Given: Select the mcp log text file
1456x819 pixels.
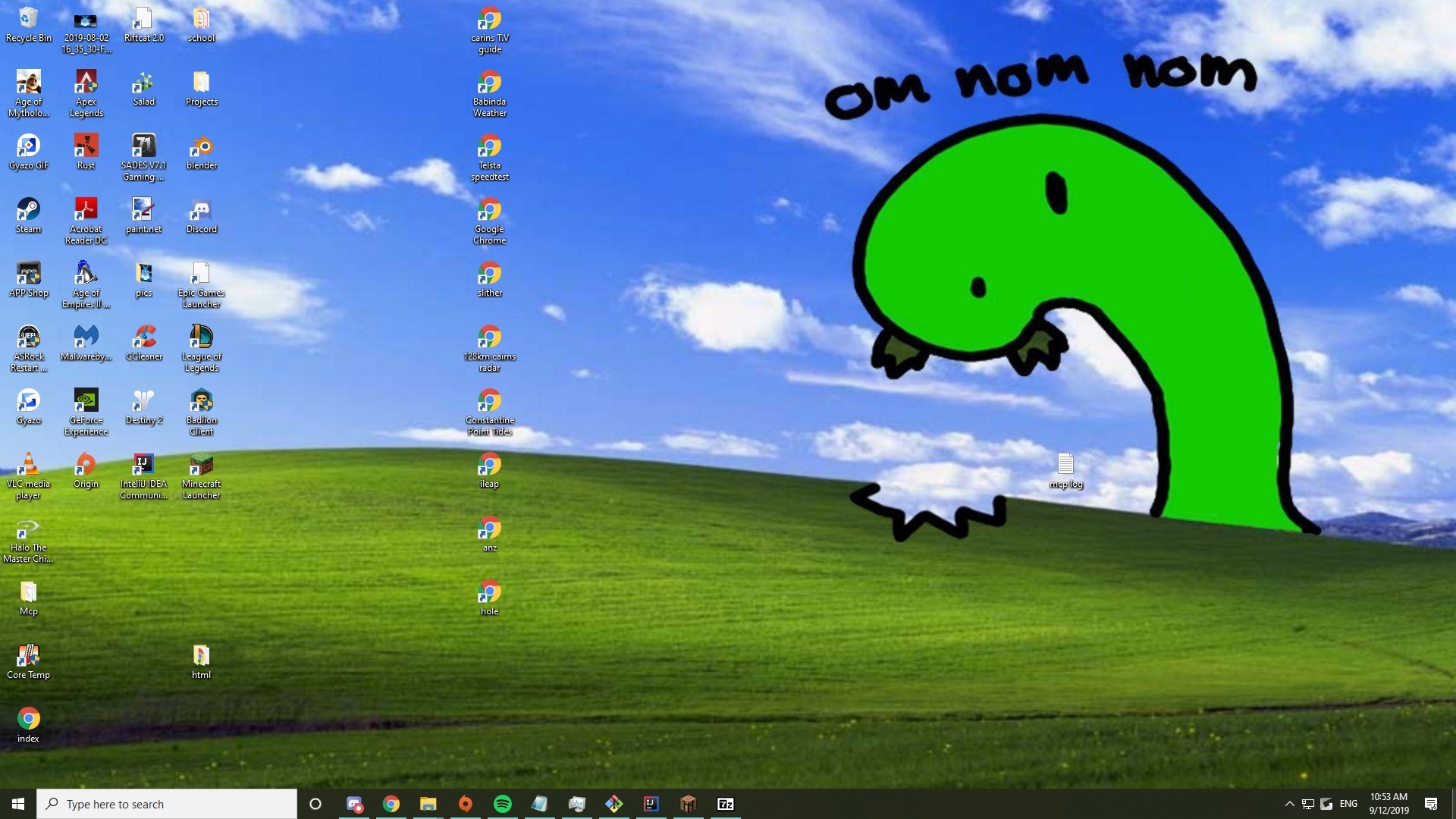Looking at the screenshot, I should [1065, 470].
